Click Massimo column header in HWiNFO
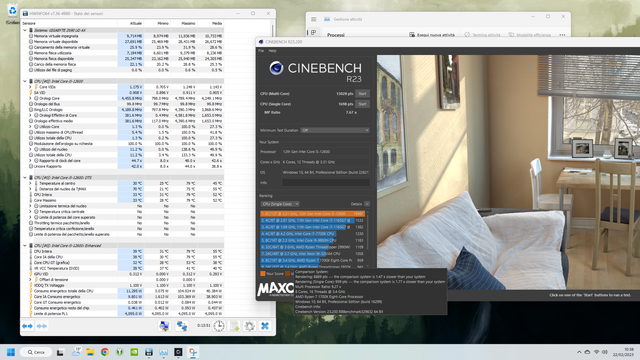The image size is (640, 360). [x=188, y=23]
